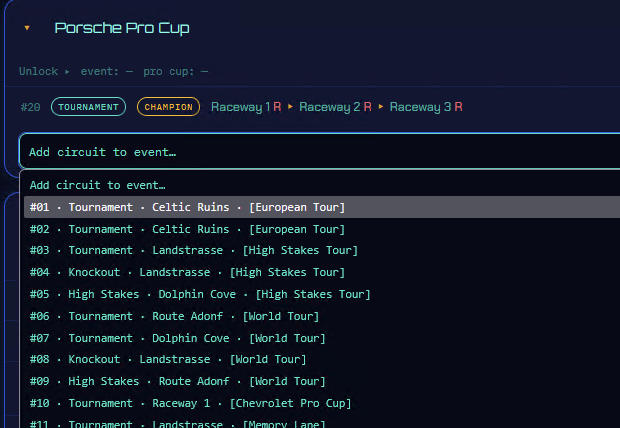Select option #01 Tournament Celtic Ruins
Viewport: 620px width, 428px height.
click(322, 207)
